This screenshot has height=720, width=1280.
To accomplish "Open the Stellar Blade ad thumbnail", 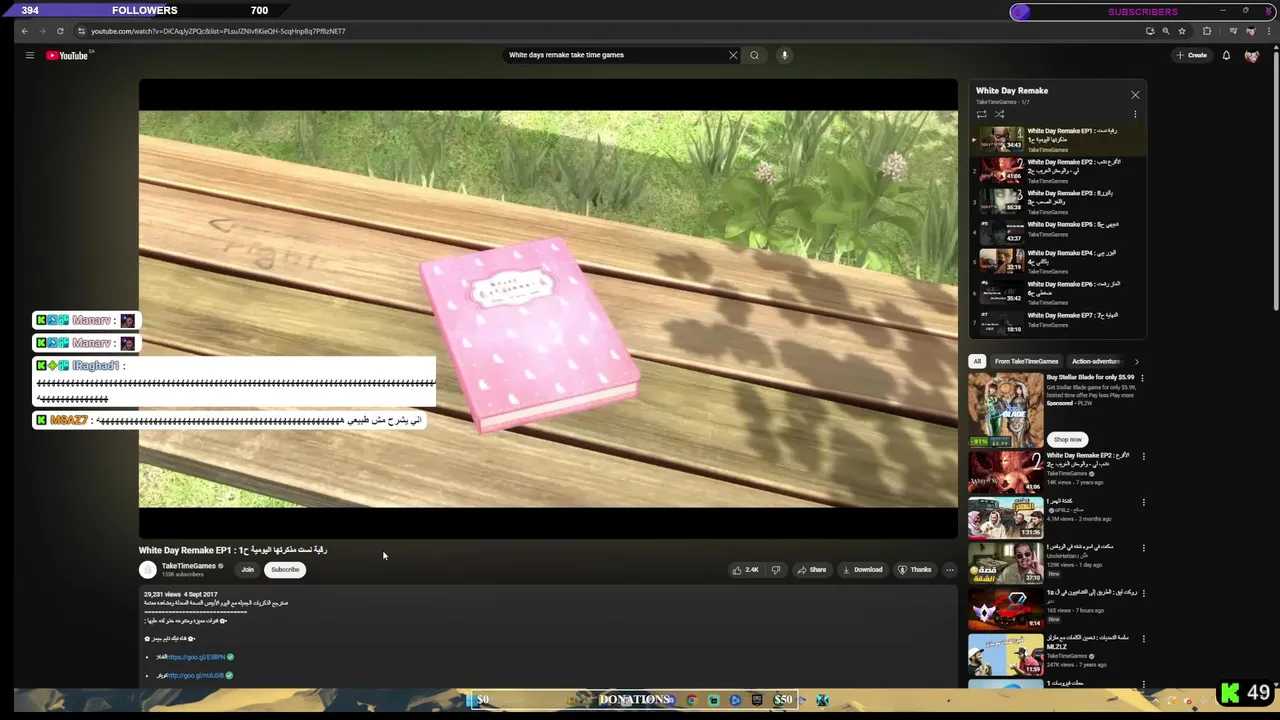I will pos(1005,410).
